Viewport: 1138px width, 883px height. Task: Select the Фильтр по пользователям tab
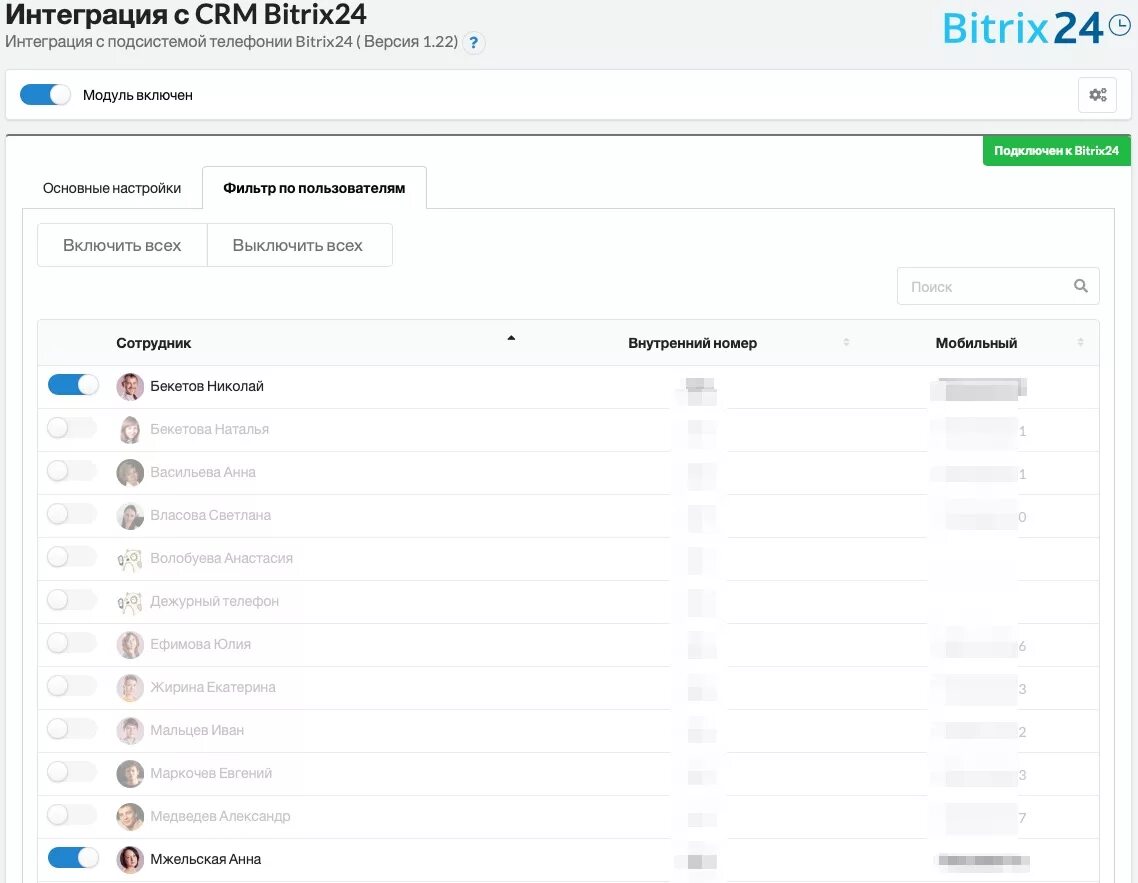pos(314,188)
